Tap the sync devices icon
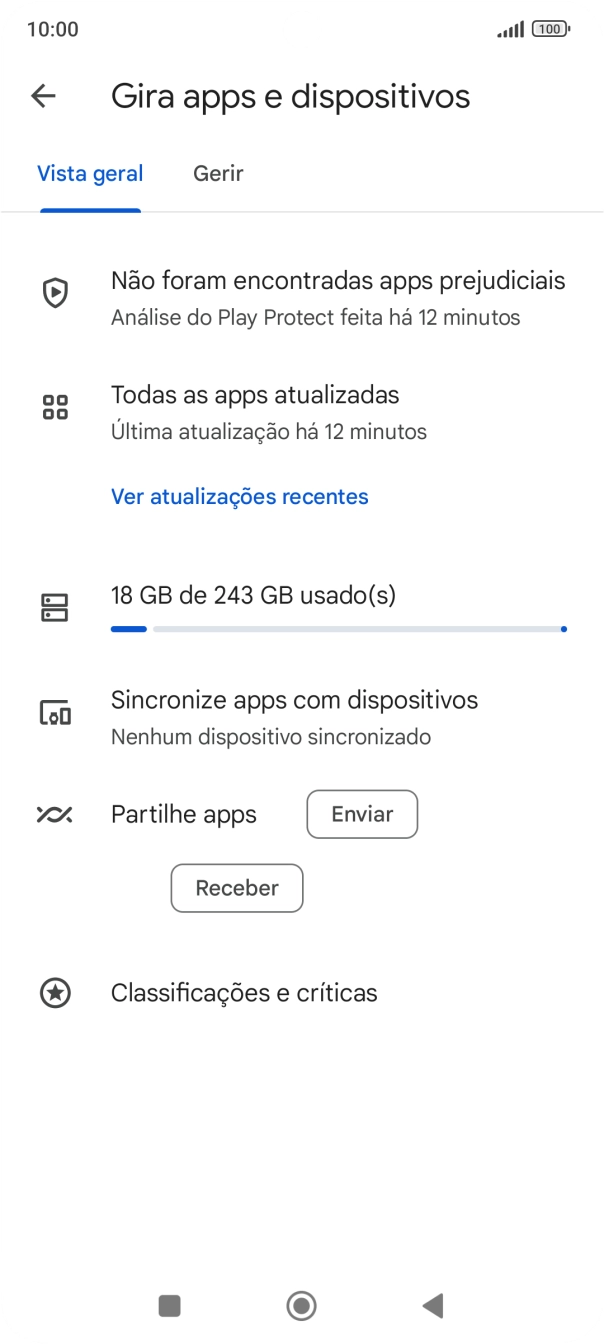 tap(55, 713)
